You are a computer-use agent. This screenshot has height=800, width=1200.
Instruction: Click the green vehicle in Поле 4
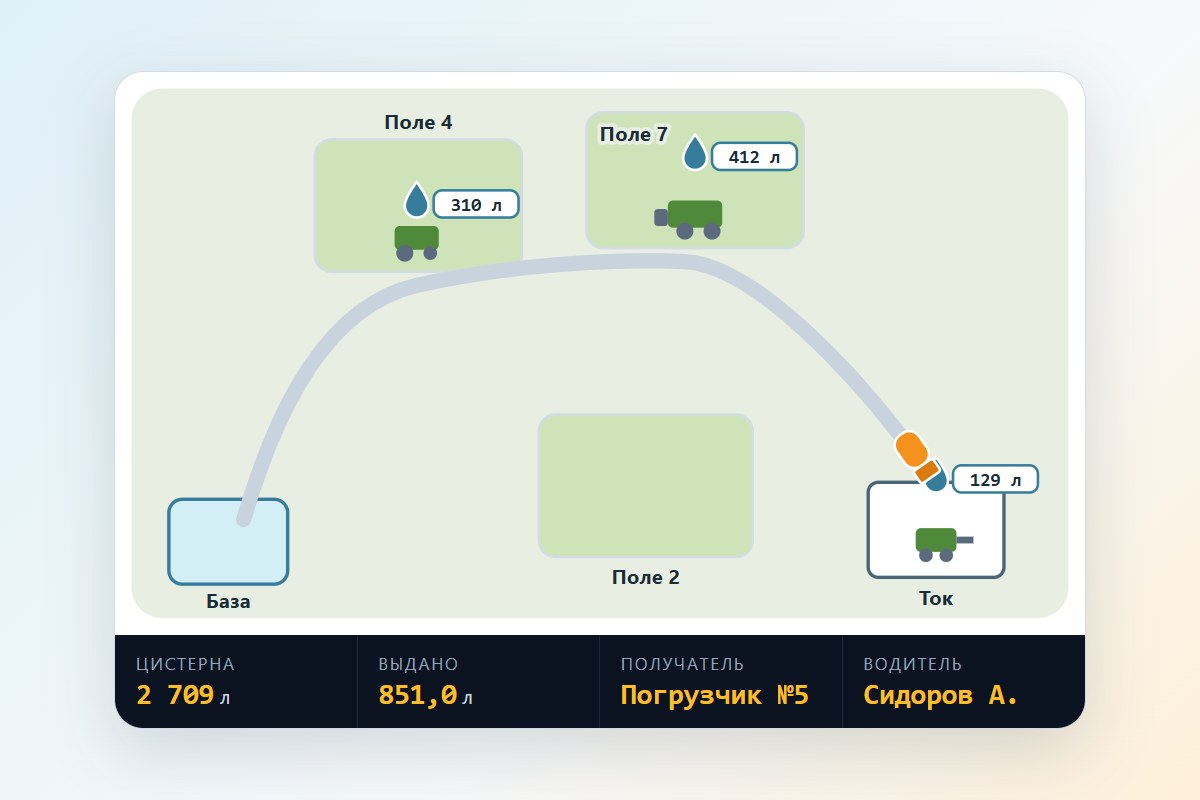(417, 243)
